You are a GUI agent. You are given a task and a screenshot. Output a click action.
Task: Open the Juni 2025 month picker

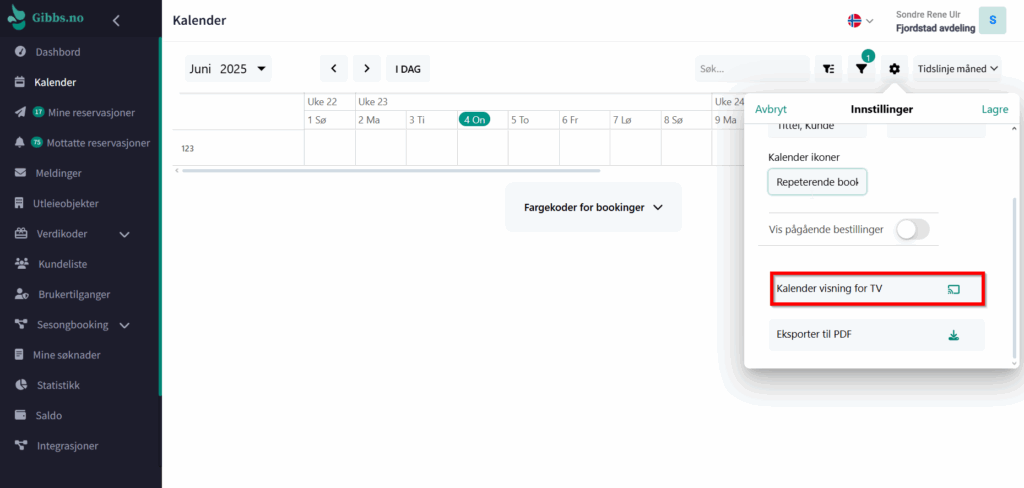(x=229, y=69)
